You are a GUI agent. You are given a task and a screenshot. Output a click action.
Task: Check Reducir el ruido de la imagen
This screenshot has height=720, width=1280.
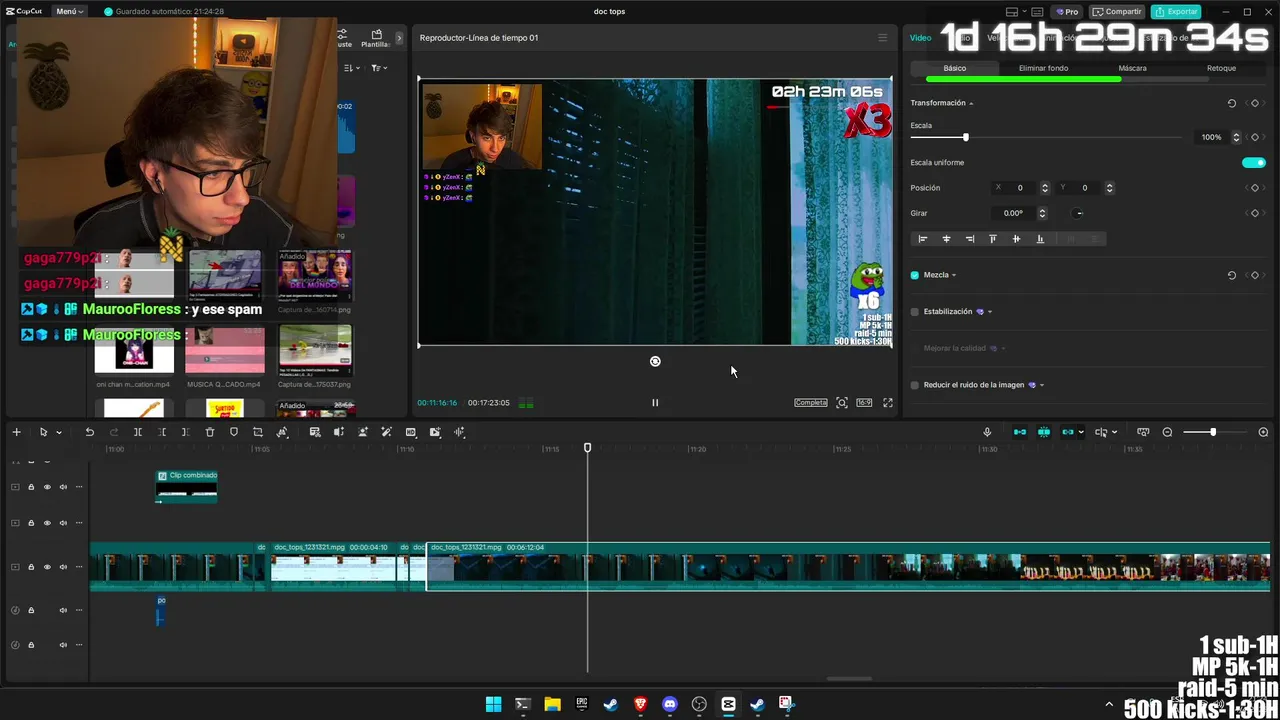click(915, 385)
